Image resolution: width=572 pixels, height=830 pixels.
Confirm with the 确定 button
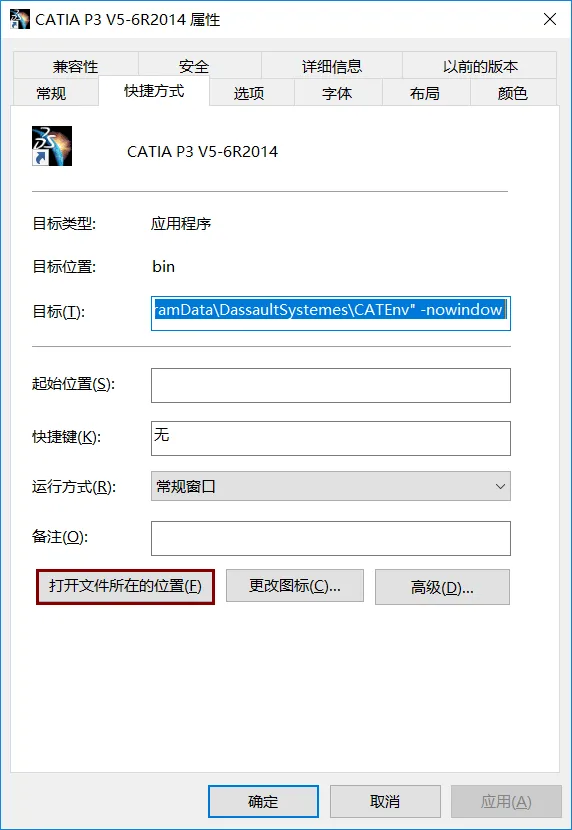[x=263, y=801]
